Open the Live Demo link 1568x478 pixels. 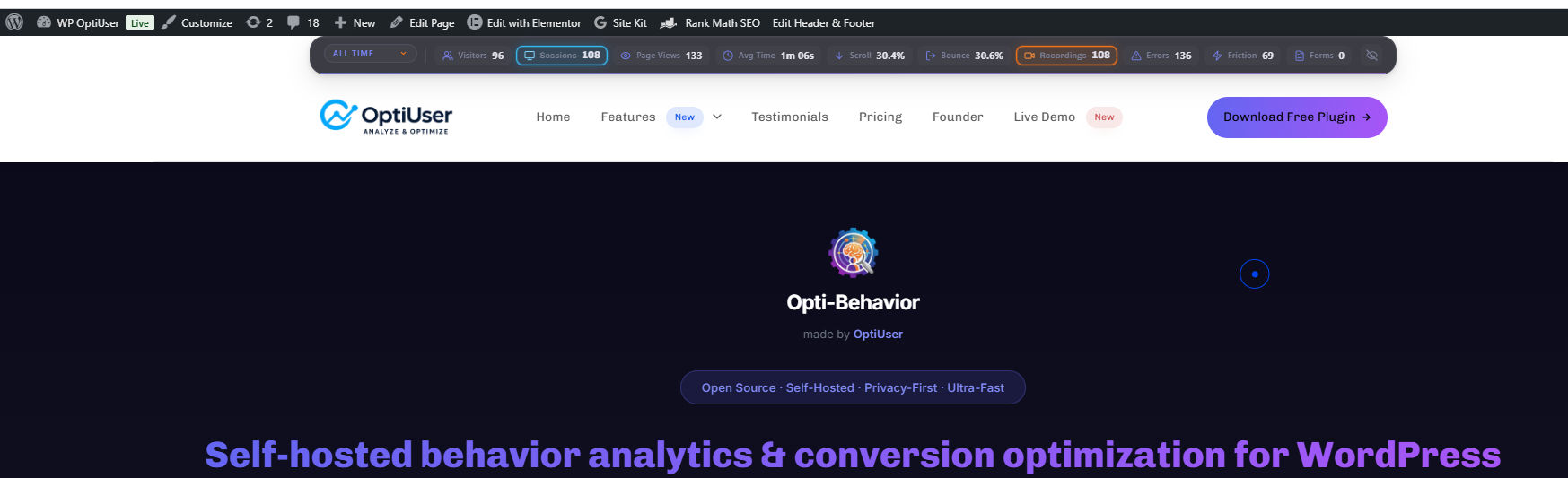pos(1045,117)
